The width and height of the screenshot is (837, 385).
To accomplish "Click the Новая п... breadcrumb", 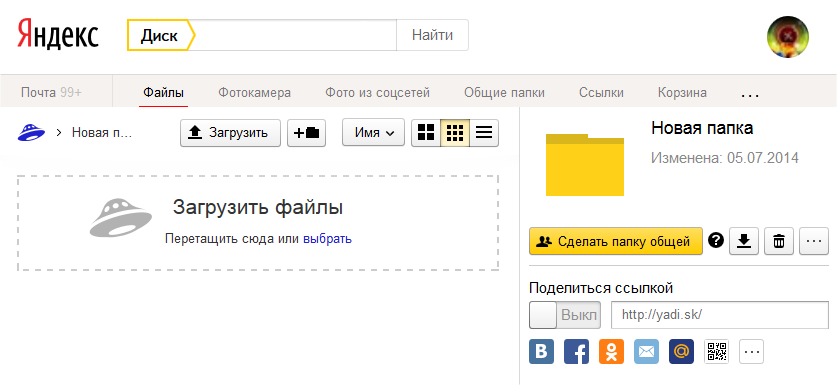I will point(102,132).
